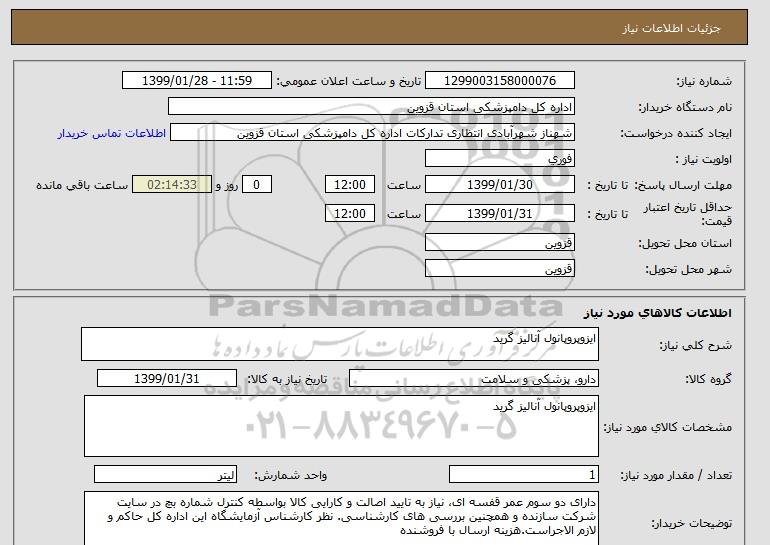Select the buyer organization name field
This screenshot has height=545, width=770.
[371, 107]
